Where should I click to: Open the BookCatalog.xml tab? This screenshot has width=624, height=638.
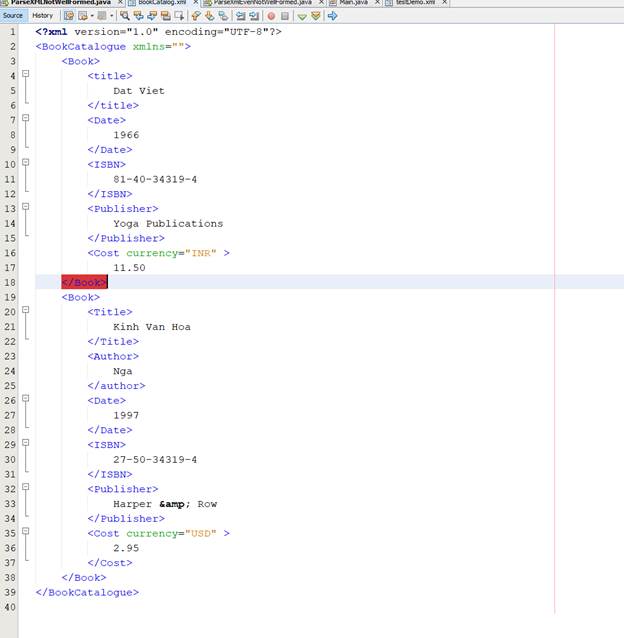click(x=162, y=2)
